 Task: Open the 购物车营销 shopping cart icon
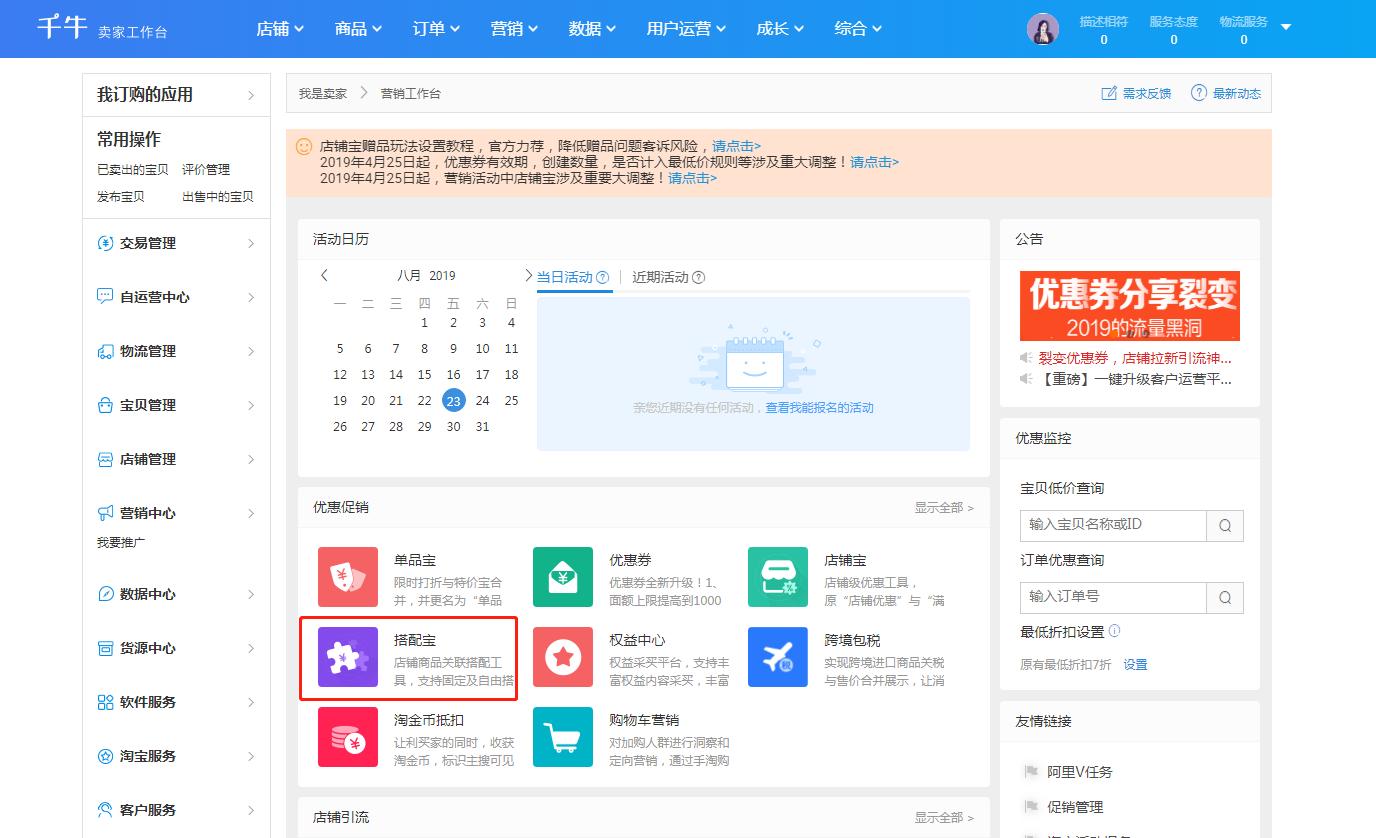[x=562, y=738]
